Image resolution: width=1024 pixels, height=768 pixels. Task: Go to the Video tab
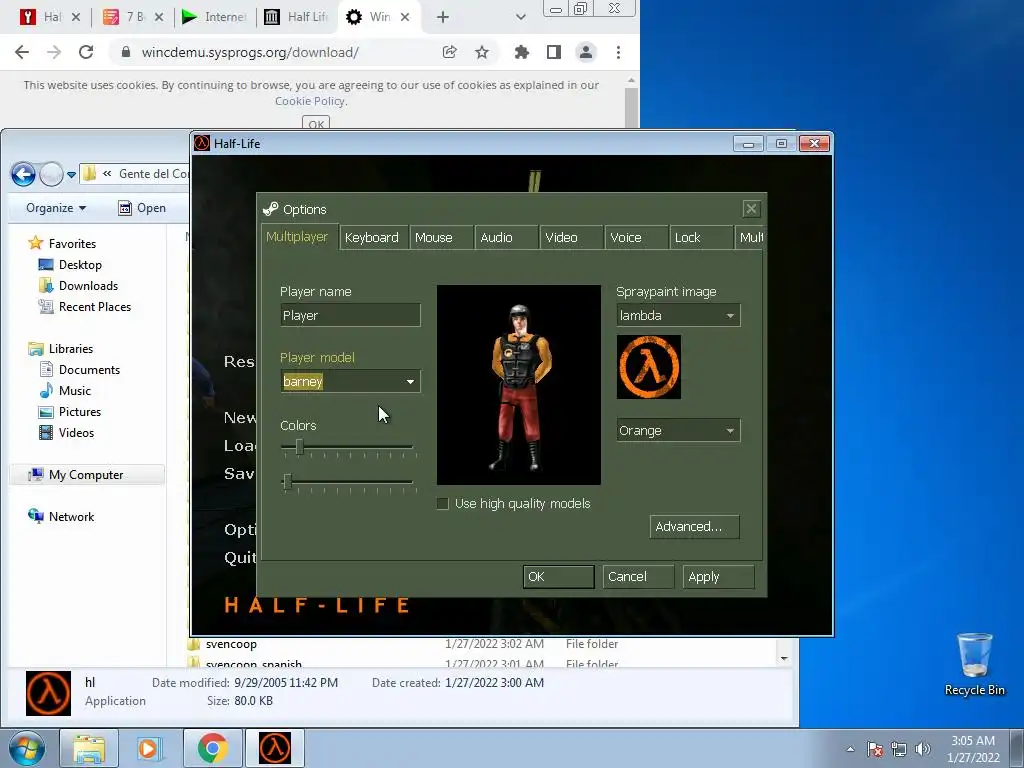pos(571,238)
